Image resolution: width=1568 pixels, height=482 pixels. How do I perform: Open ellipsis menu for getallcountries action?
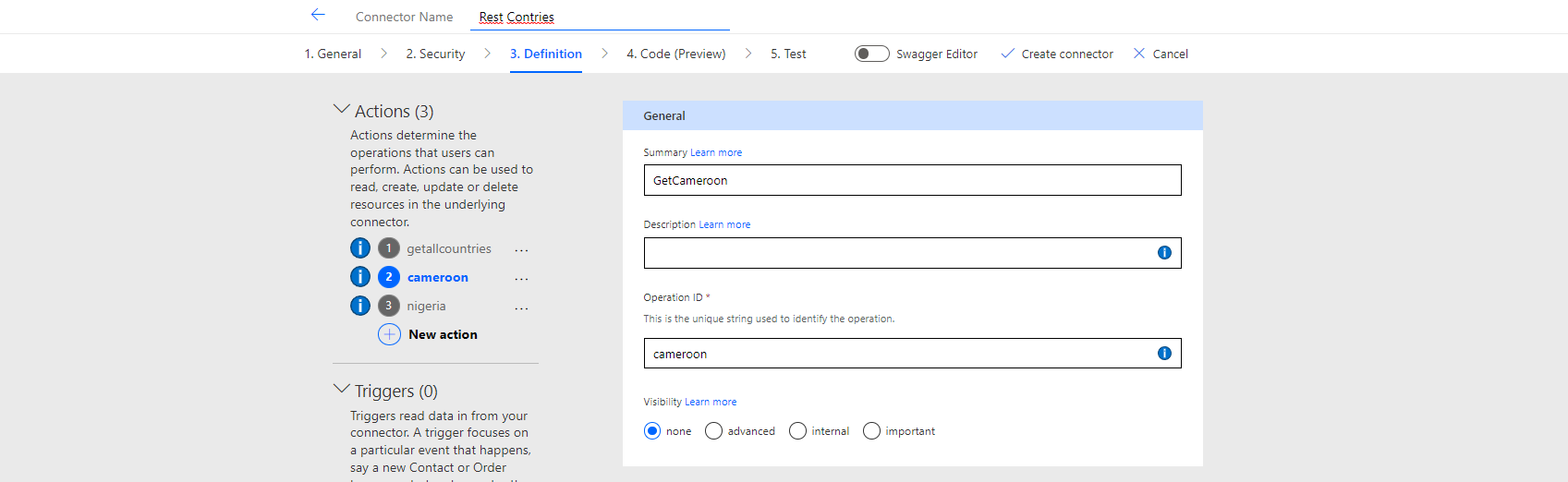521,249
